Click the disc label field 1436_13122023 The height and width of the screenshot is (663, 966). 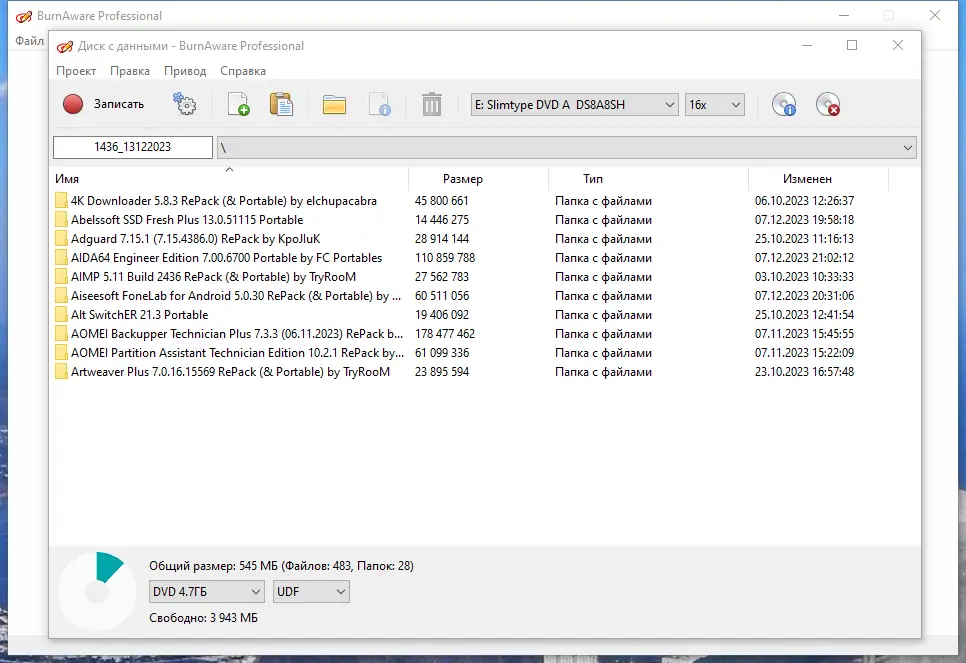[x=132, y=147]
